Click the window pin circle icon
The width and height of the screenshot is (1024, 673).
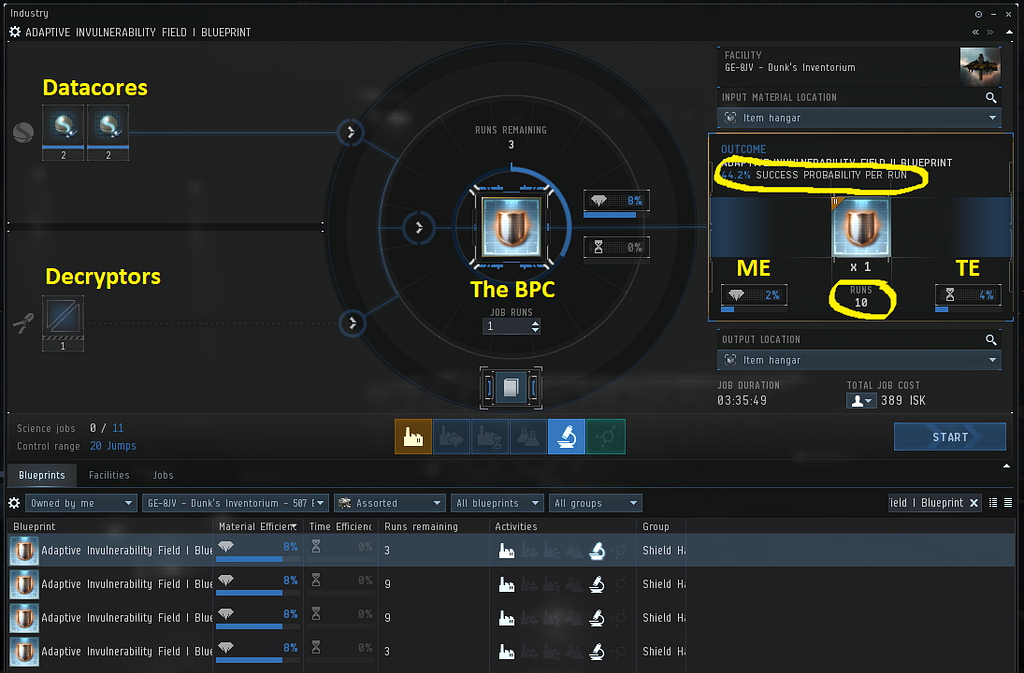point(978,14)
